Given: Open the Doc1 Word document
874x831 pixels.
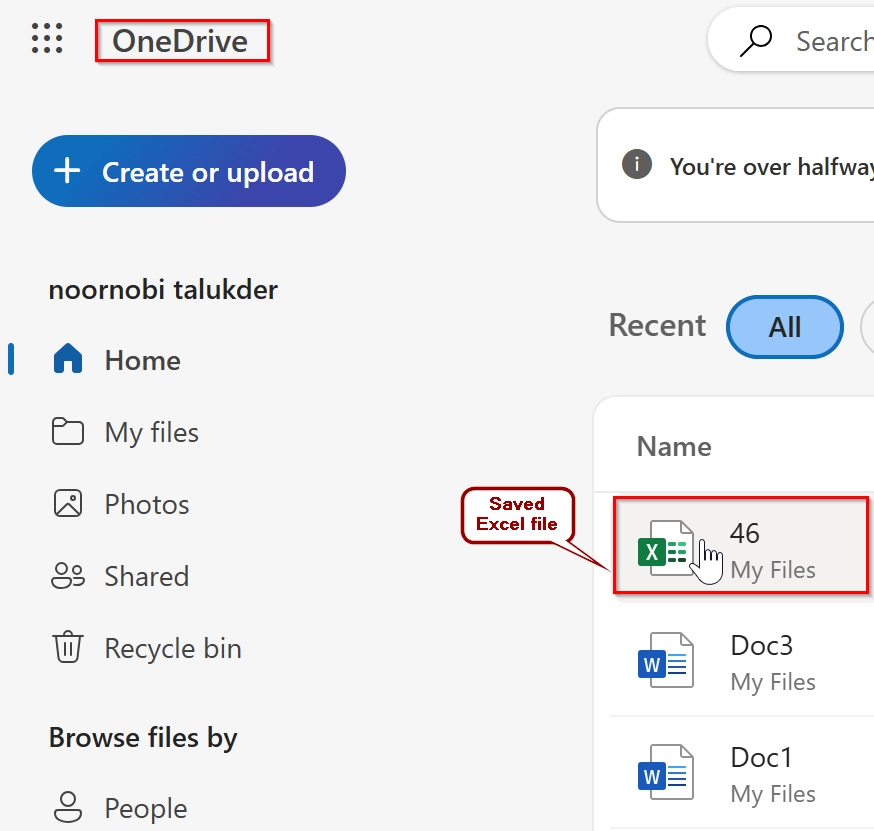Looking at the screenshot, I should [761, 757].
